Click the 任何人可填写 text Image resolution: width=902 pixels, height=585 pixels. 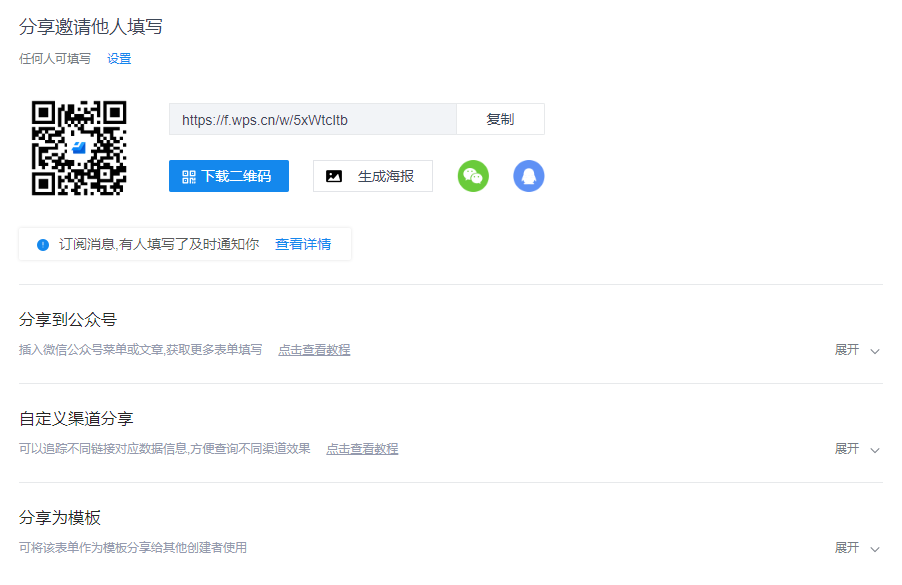pyautogui.click(x=55, y=59)
